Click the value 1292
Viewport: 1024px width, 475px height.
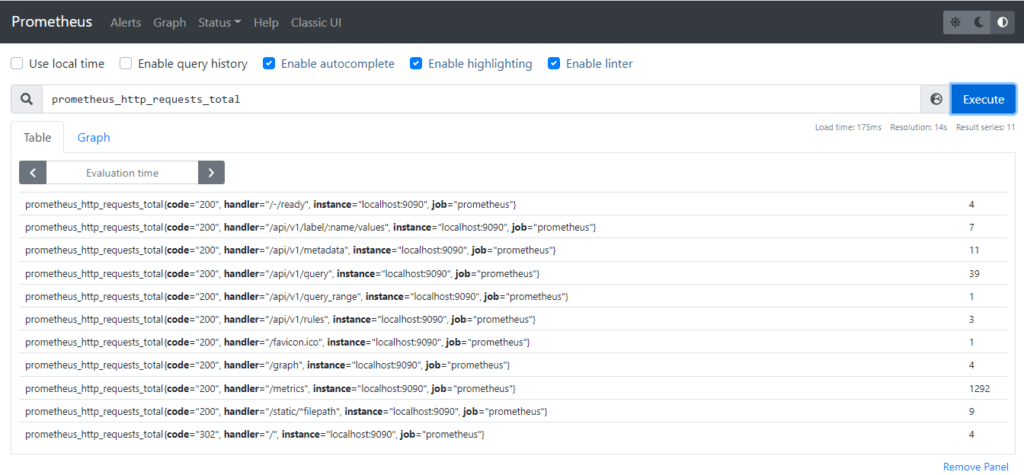pyautogui.click(x=980, y=389)
